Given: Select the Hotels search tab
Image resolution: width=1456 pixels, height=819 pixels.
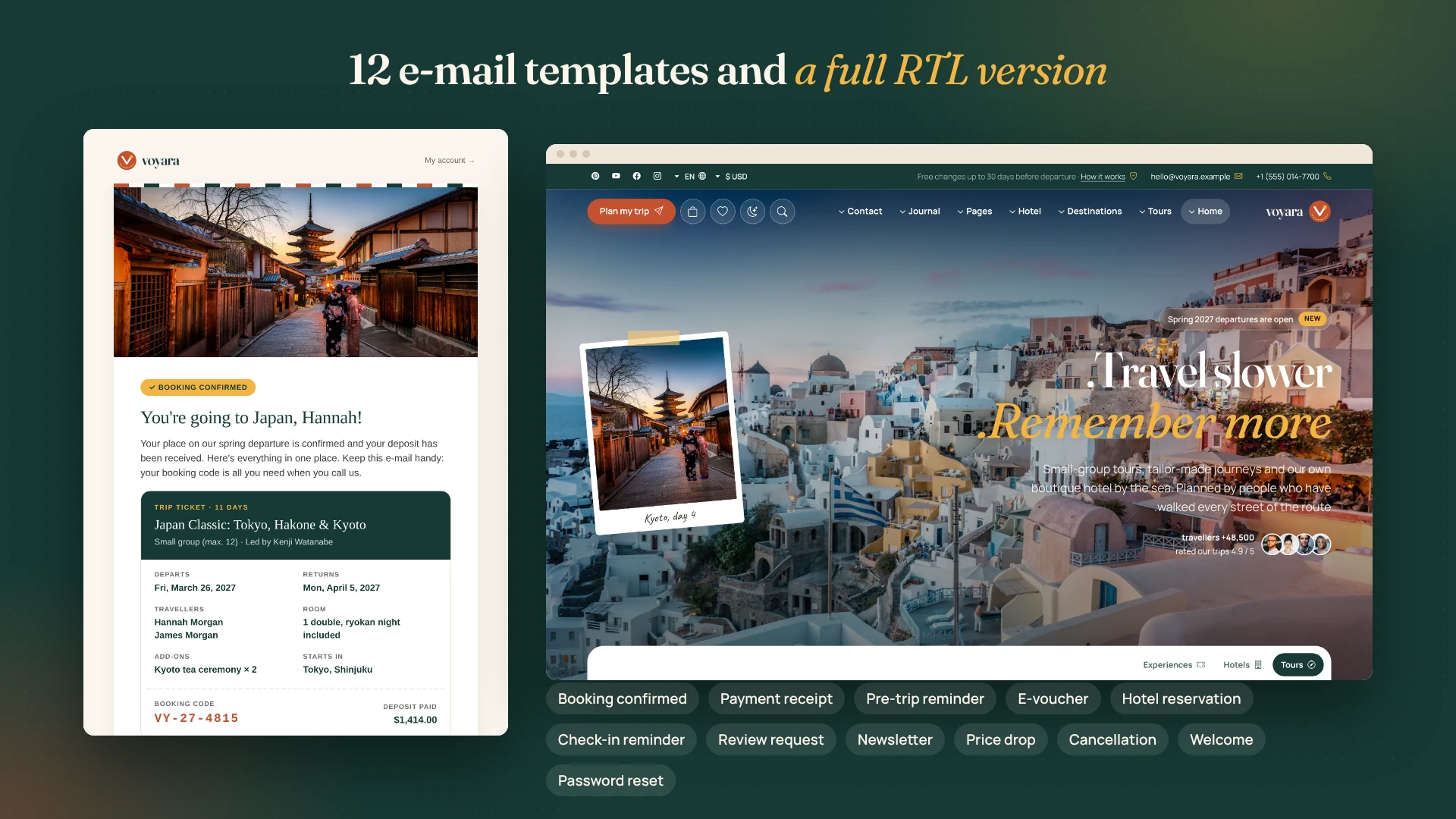Looking at the screenshot, I should (x=1242, y=665).
